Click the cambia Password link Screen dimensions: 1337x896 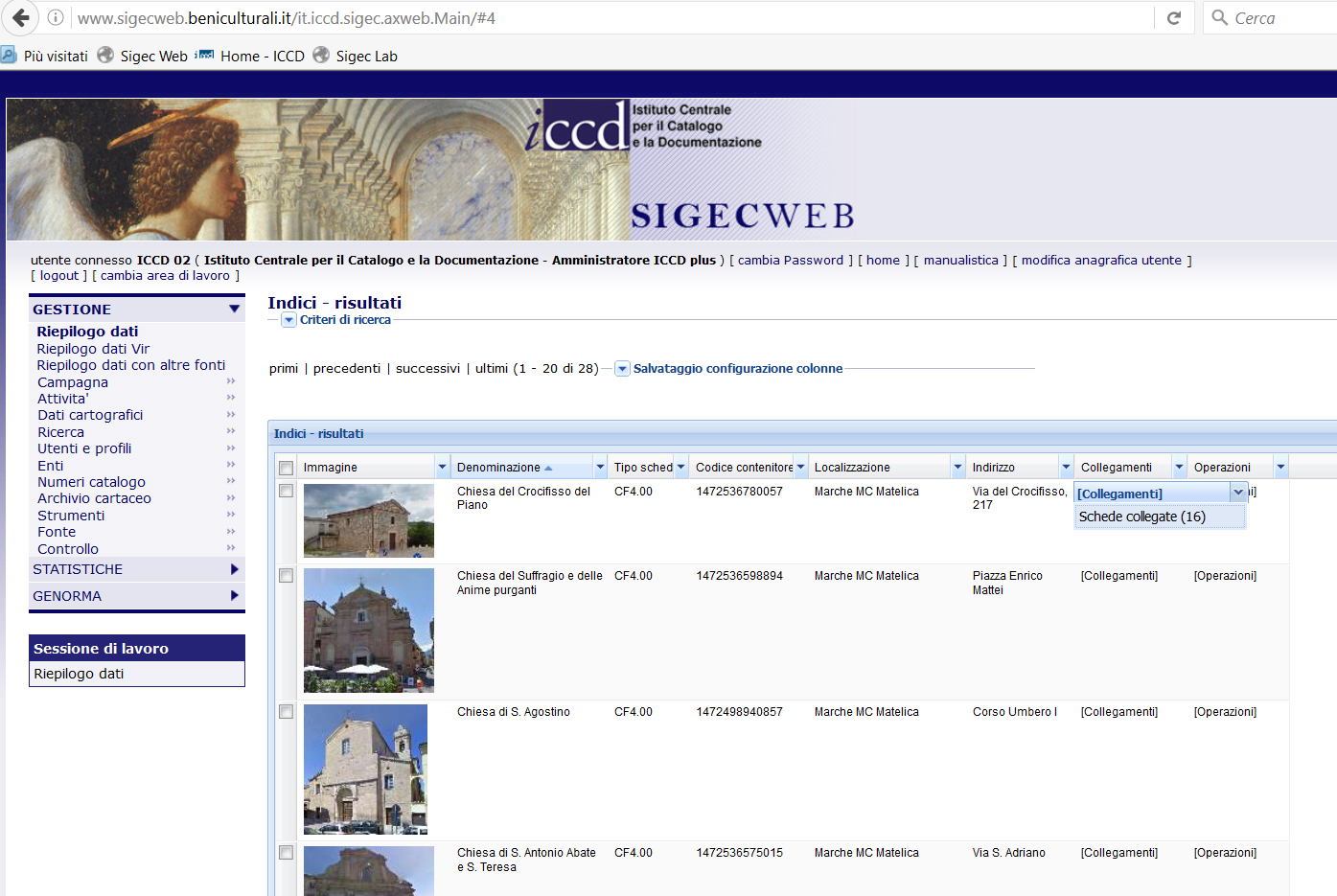coord(791,261)
